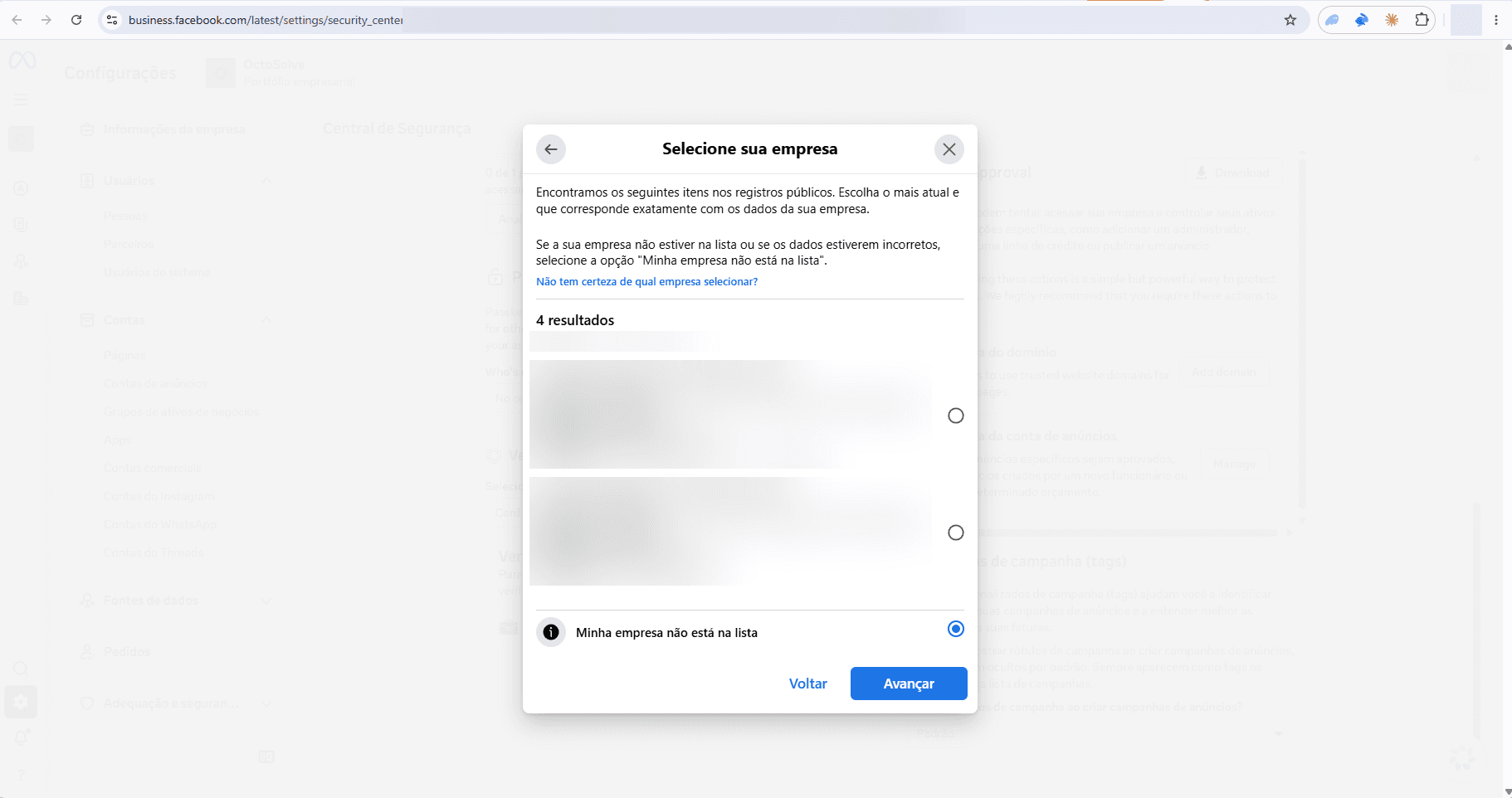Choose 'Minha empresa não está na lista' radio
The height and width of the screenshot is (798, 1512).
click(x=956, y=629)
